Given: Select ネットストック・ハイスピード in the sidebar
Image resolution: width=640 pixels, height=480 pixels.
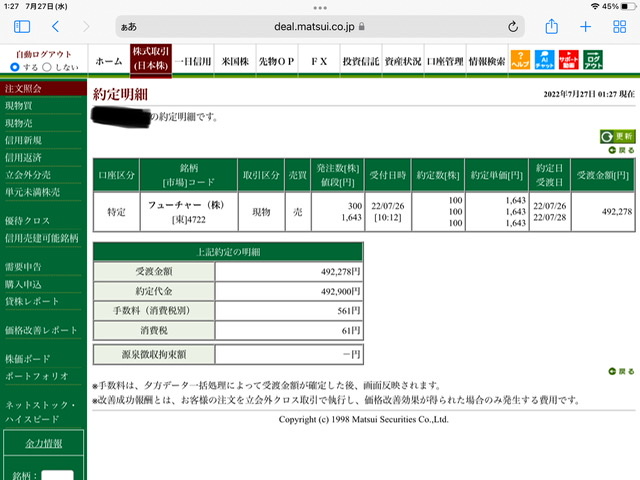Looking at the screenshot, I should point(40,412).
